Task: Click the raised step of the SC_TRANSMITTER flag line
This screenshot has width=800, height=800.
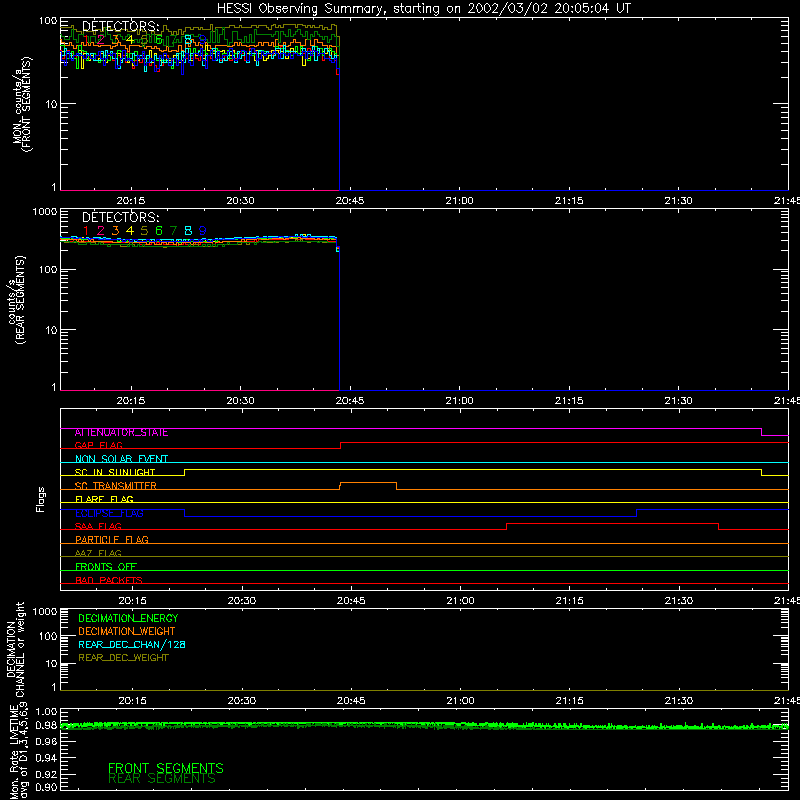Action: click(368, 483)
